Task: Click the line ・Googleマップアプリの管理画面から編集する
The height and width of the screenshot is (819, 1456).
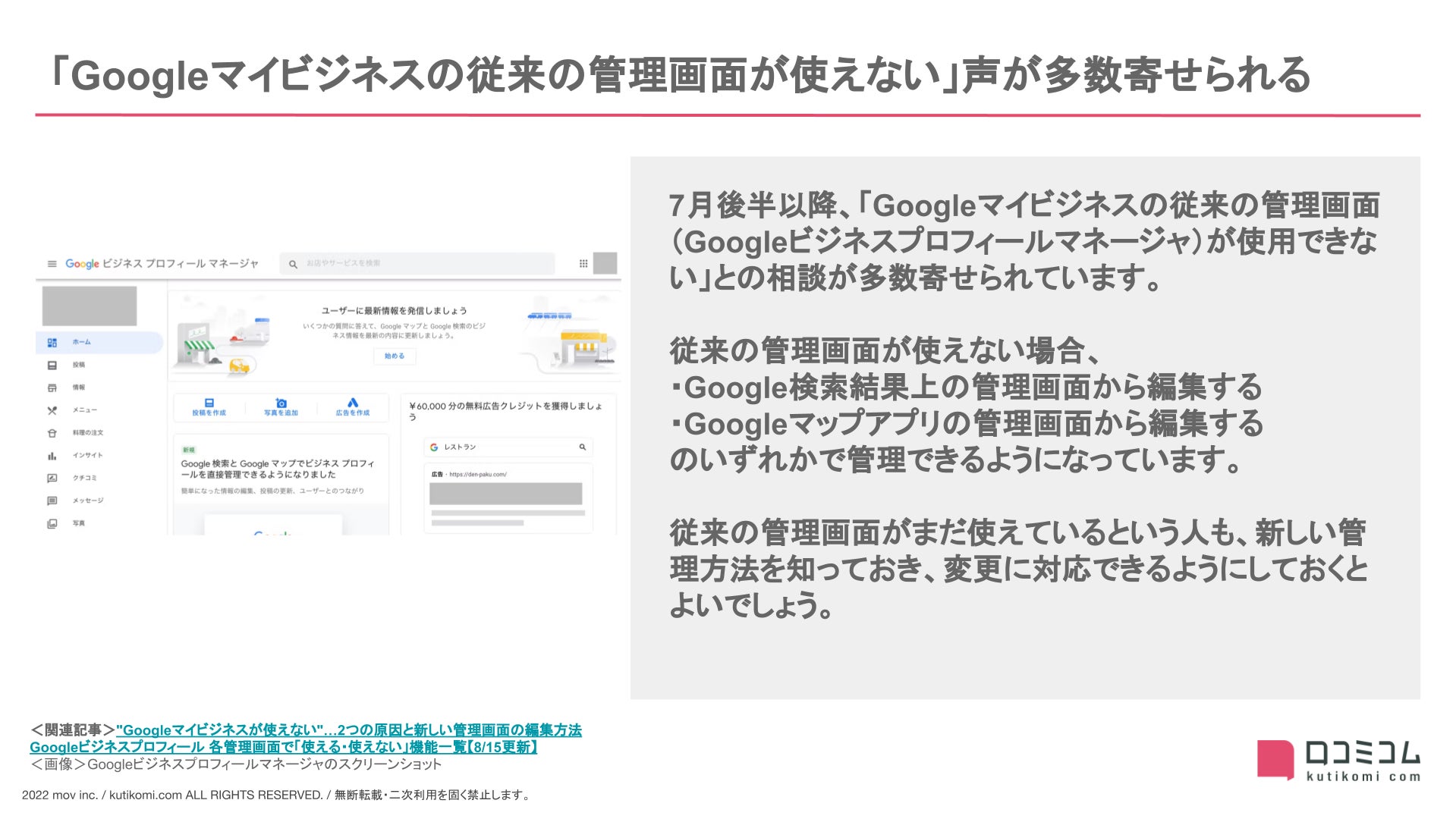Action: pos(966,424)
